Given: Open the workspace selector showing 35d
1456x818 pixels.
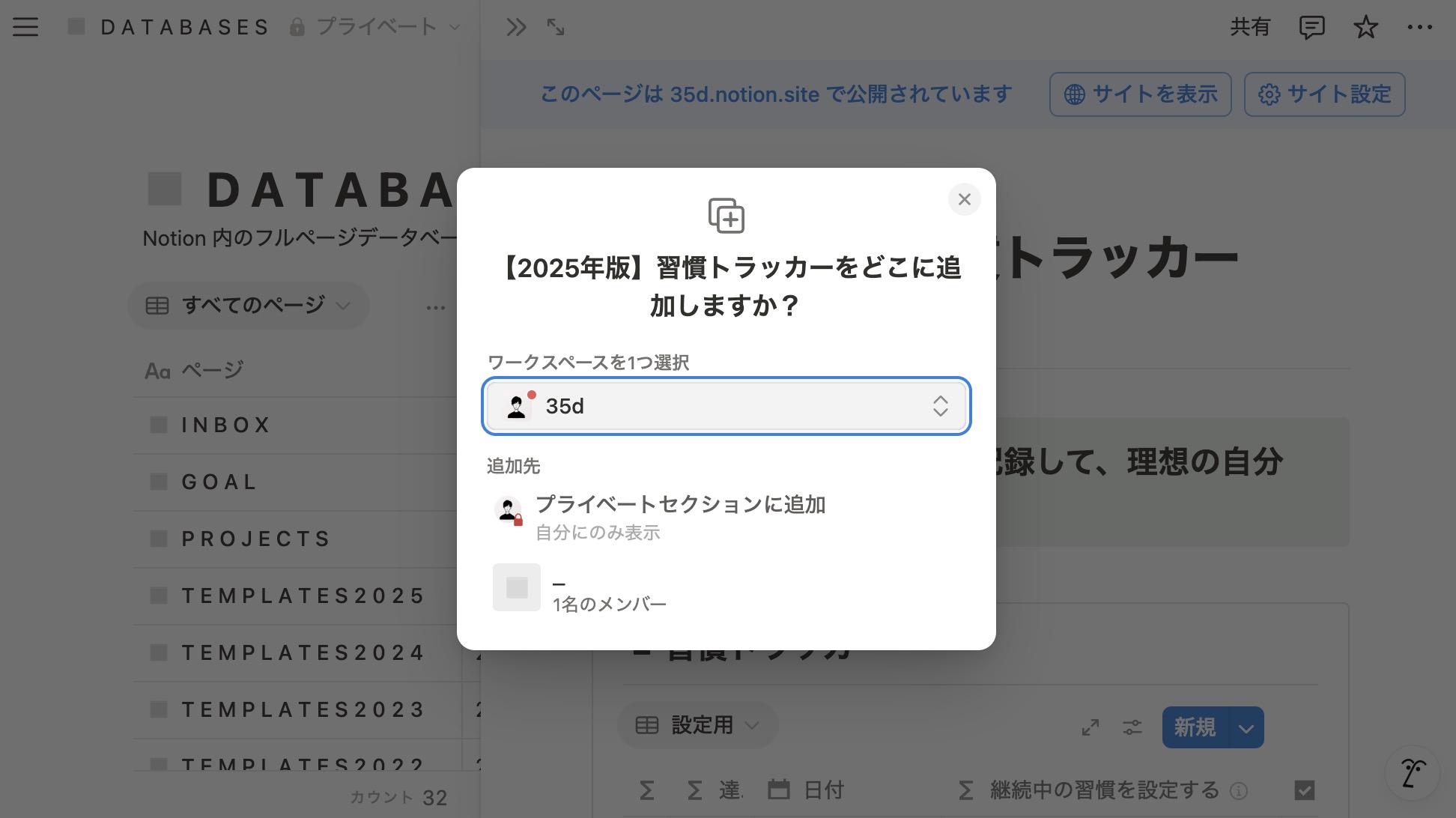Looking at the screenshot, I should coord(727,406).
